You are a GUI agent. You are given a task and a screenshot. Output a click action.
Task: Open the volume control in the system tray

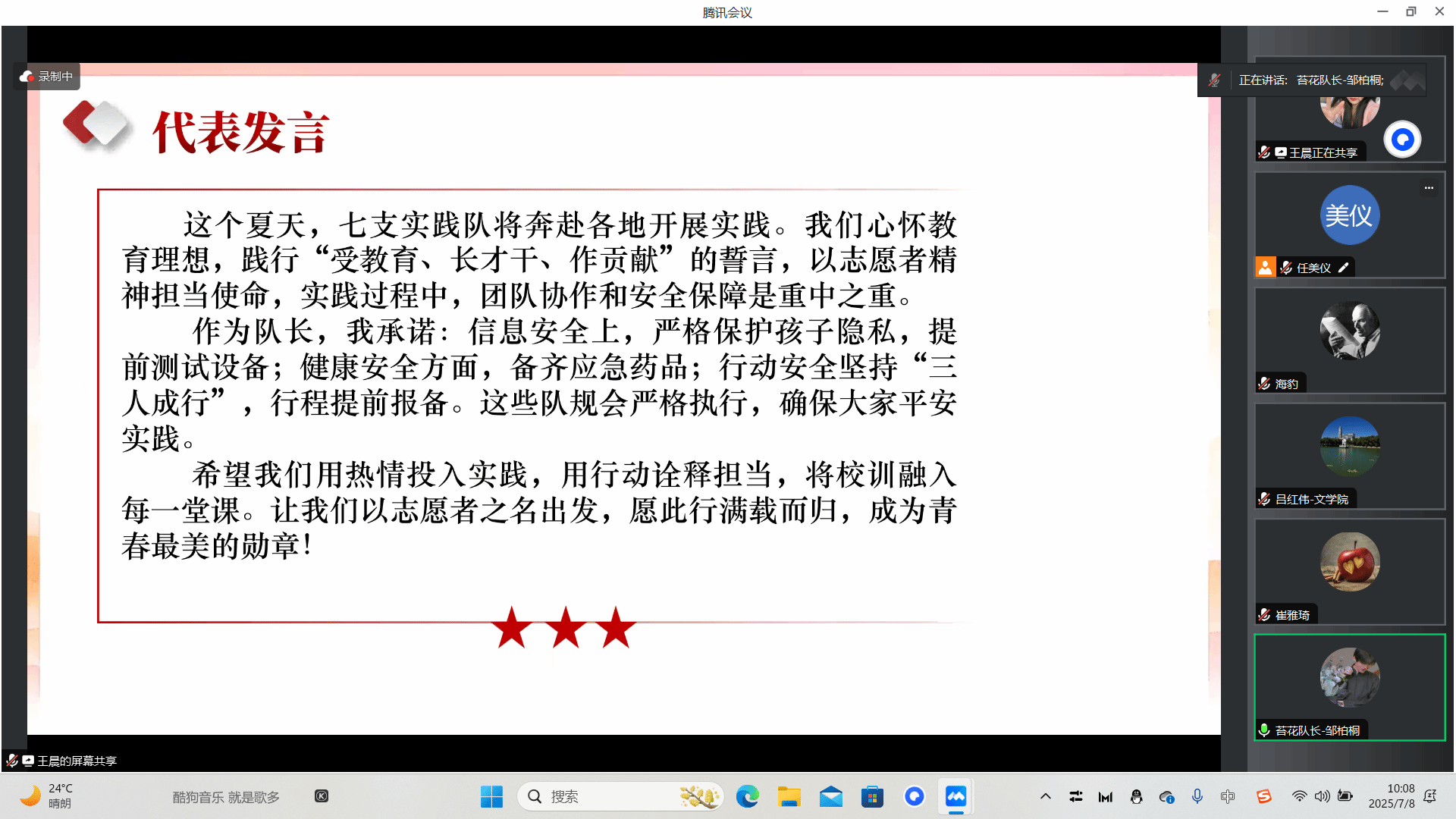tap(1322, 796)
